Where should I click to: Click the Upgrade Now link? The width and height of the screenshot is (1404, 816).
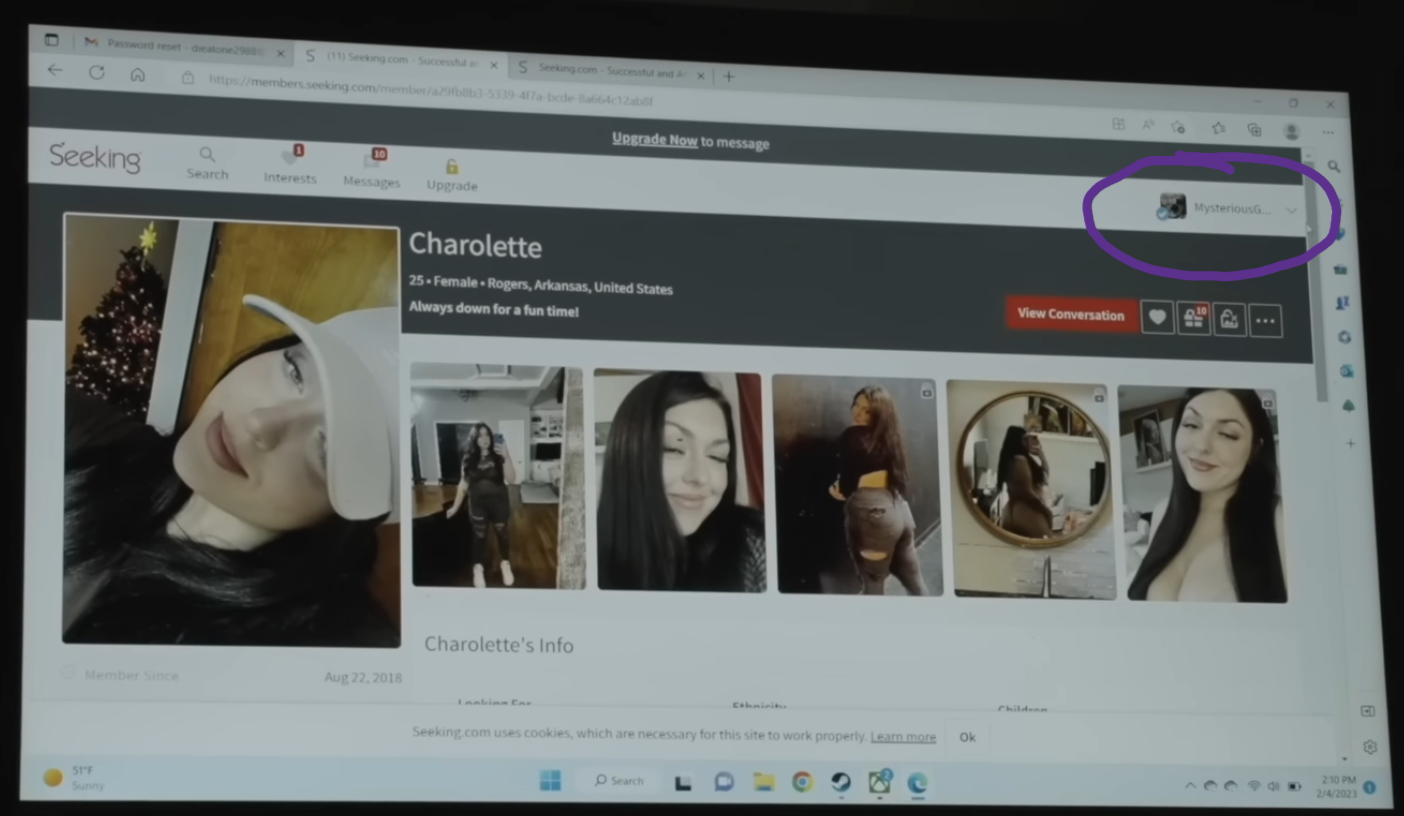point(655,140)
